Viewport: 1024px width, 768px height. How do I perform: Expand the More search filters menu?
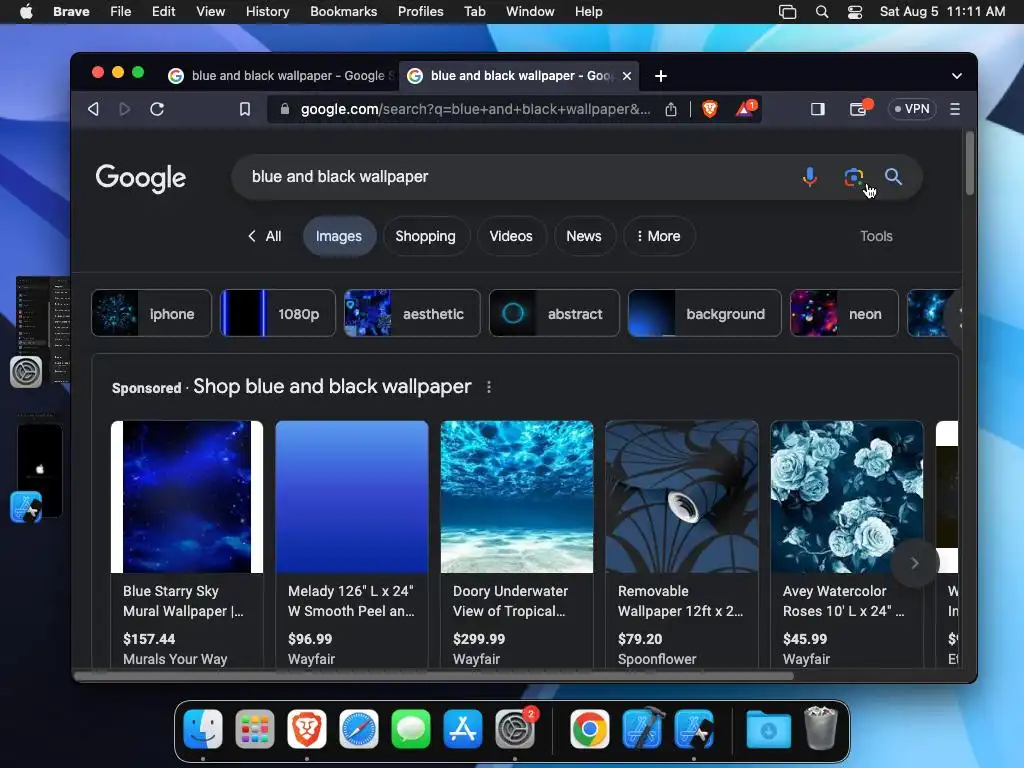659,236
